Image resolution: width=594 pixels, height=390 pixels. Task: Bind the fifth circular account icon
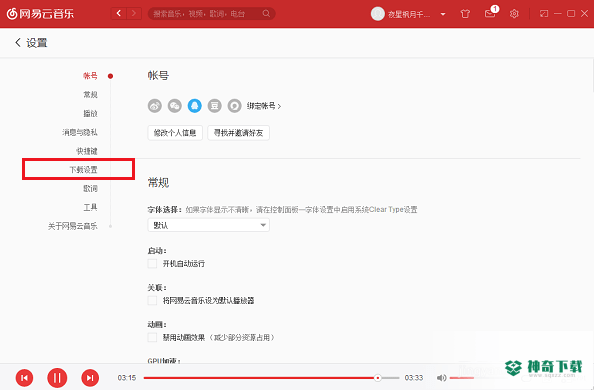[234, 106]
